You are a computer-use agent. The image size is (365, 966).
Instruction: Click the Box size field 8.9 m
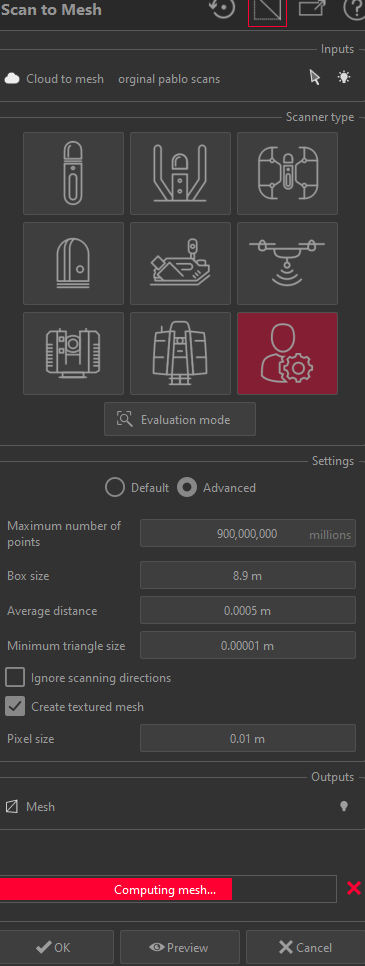[x=248, y=575]
